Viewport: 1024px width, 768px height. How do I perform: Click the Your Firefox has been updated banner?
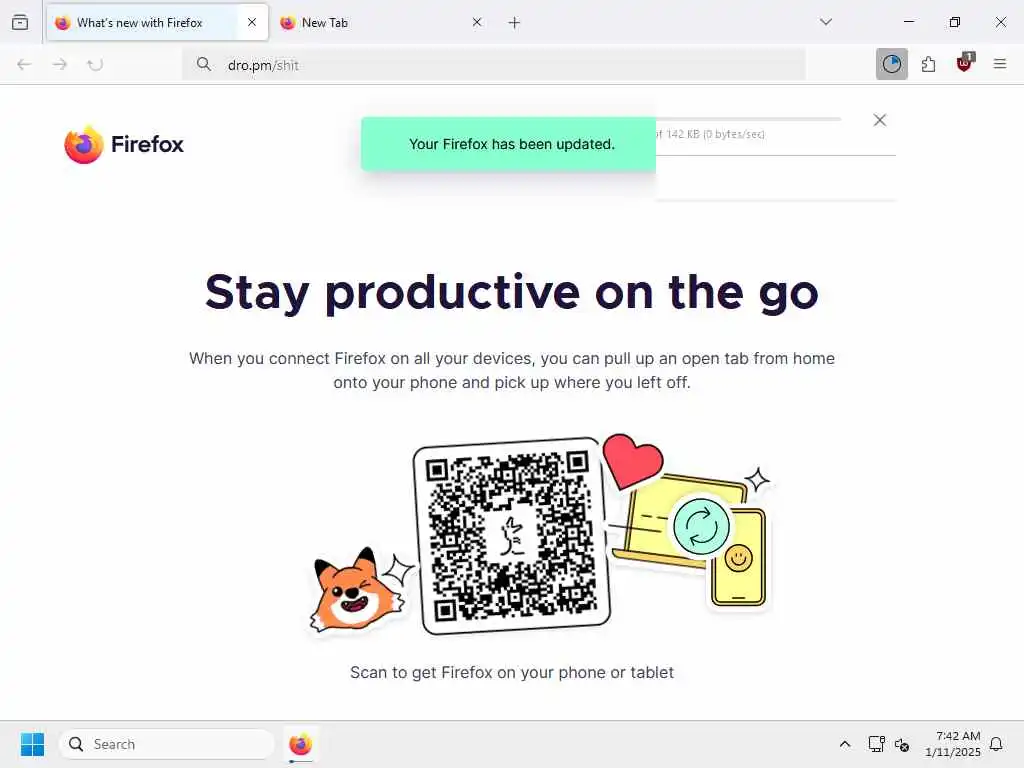point(508,144)
